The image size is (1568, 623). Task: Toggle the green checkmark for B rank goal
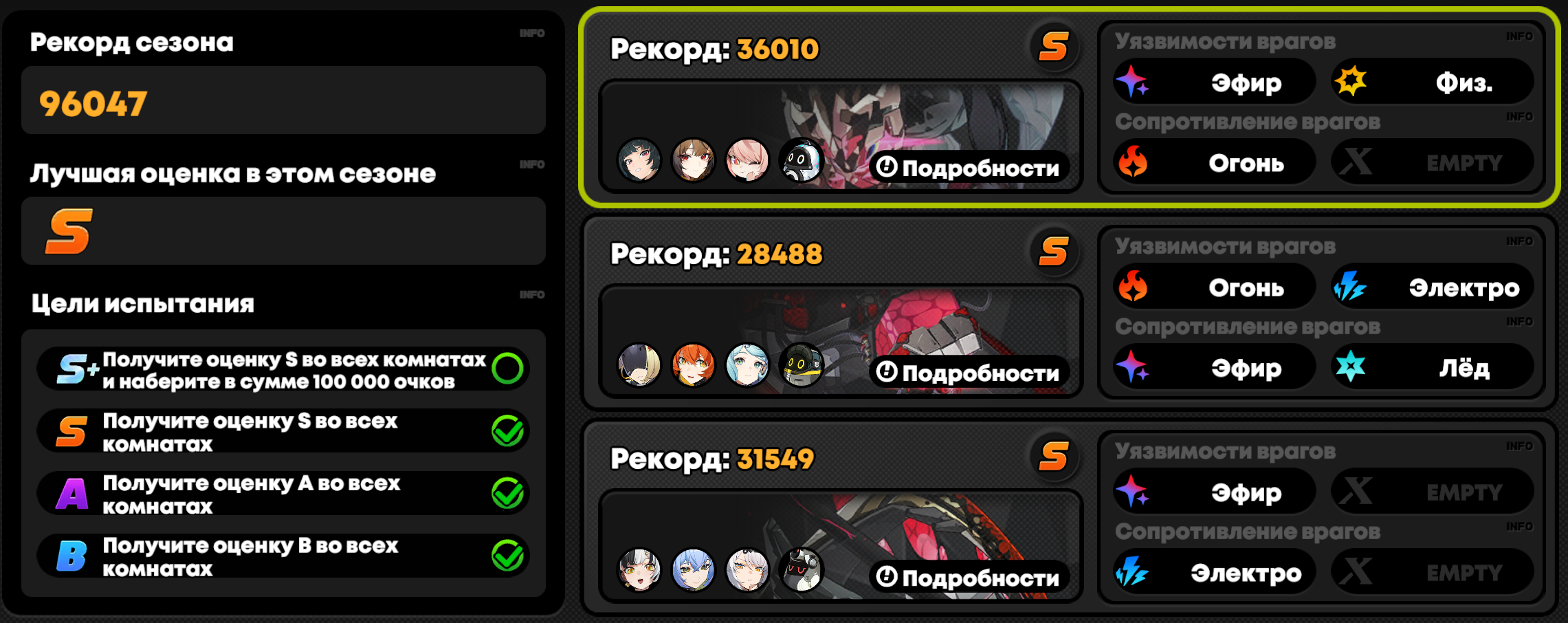[x=508, y=556]
